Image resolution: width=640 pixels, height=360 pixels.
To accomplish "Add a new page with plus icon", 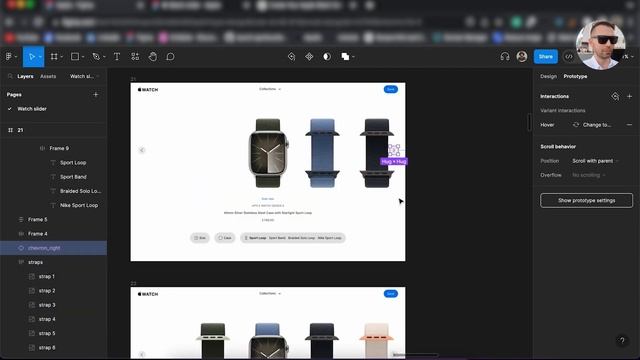I will point(96,94).
